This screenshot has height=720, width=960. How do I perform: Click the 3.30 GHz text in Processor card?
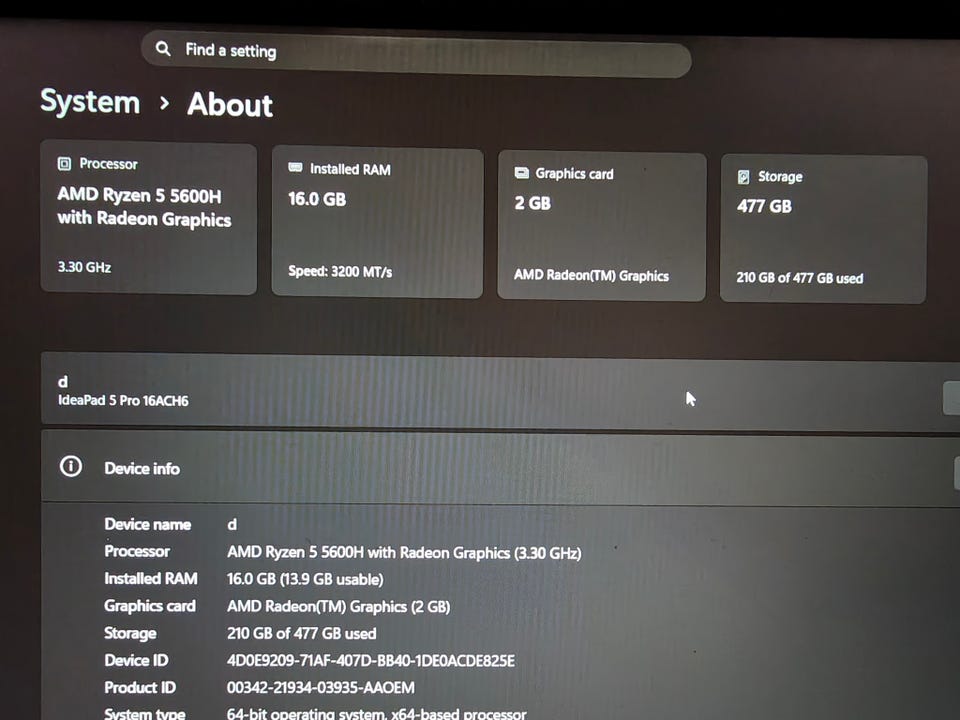tap(84, 267)
